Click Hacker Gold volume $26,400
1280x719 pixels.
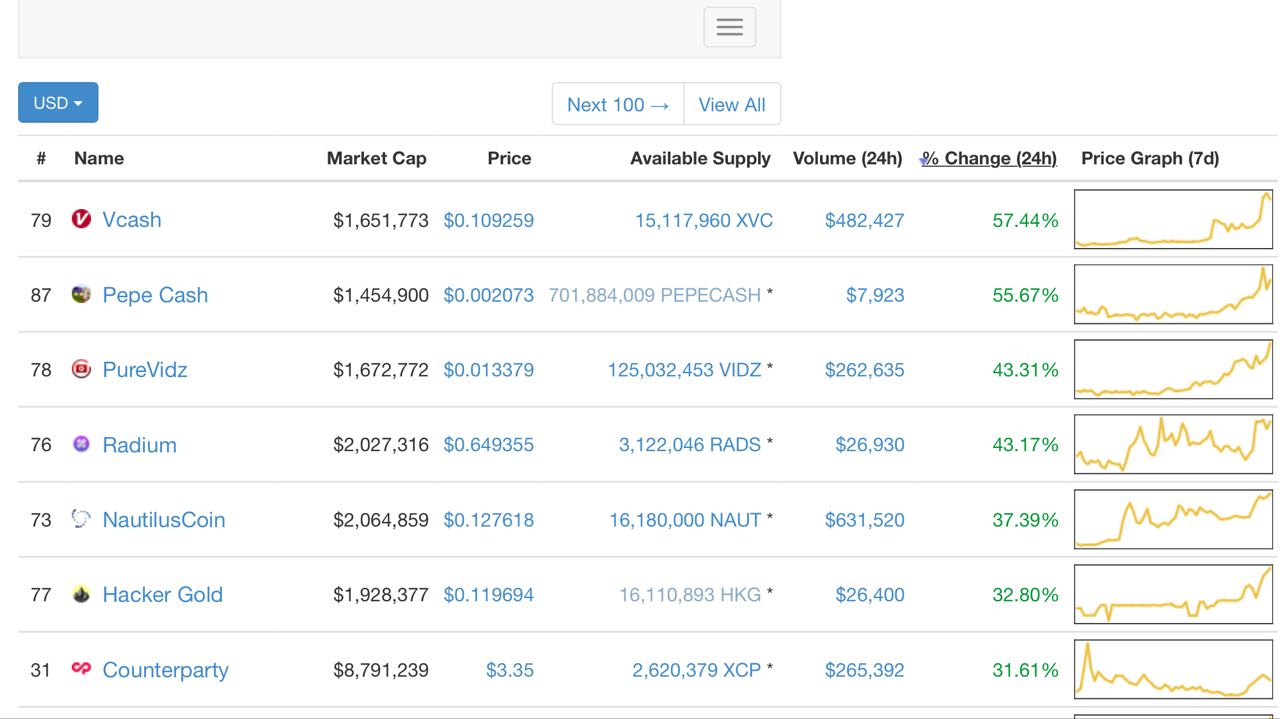[870, 595]
